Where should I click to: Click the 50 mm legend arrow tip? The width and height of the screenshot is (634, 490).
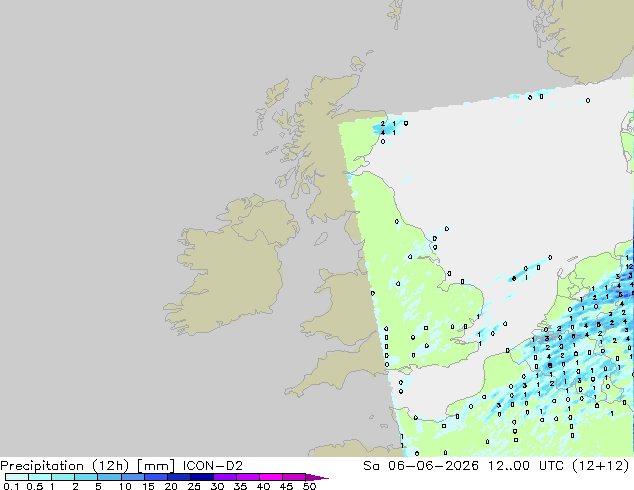pos(317,477)
